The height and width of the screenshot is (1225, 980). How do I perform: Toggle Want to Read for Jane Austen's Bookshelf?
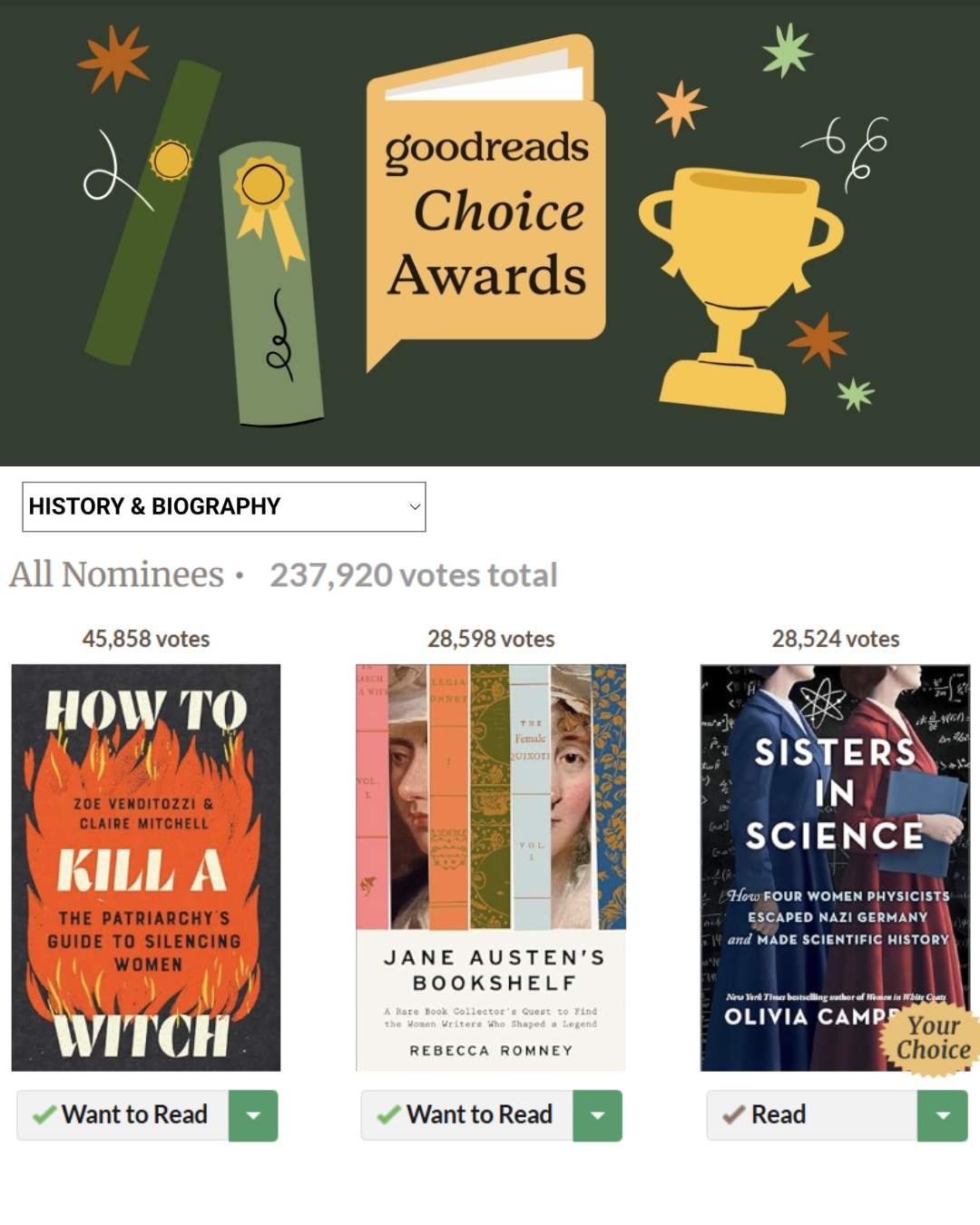tap(468, 1114)
